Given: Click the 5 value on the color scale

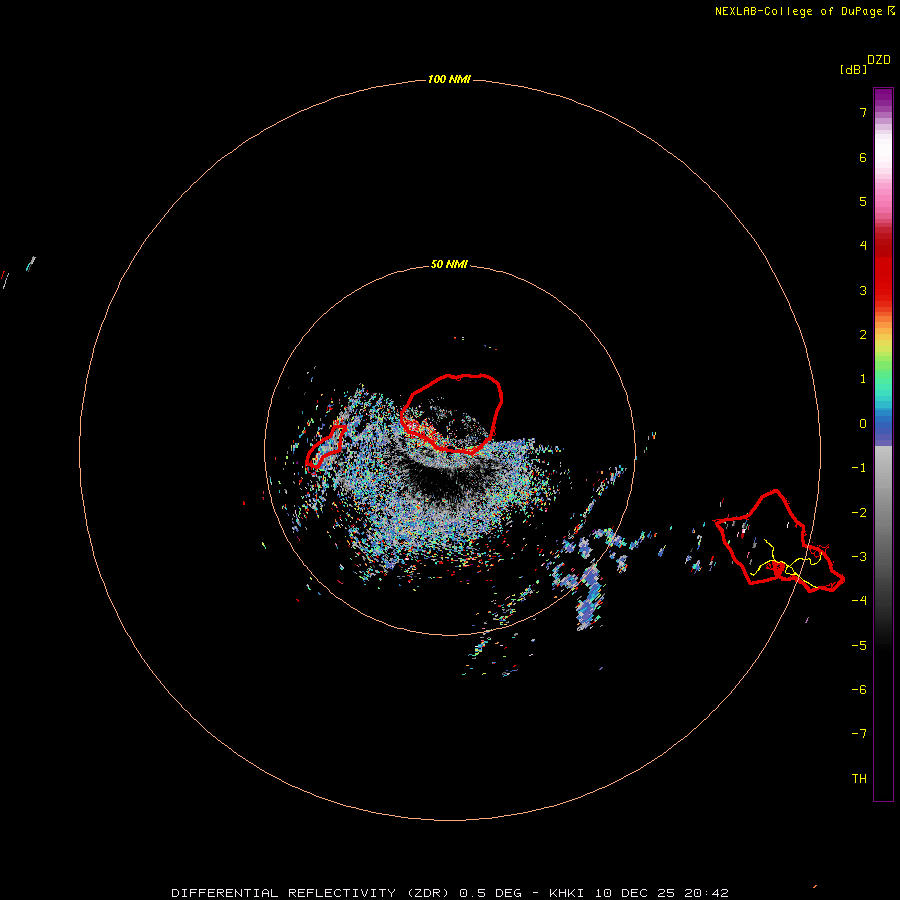Looking at the screenshot, I should click(x=863, y=201).
